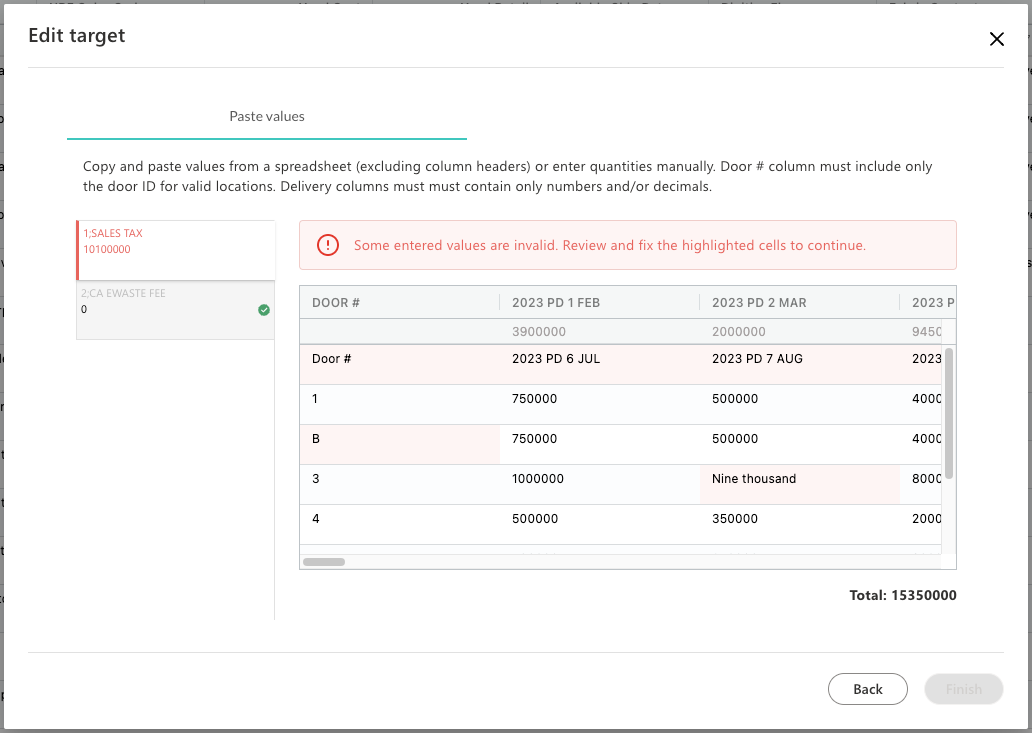Image resolution: width=1032 pixels, height=733 pixels.
Task: Click the disabled Finish button
Action: 964,689
